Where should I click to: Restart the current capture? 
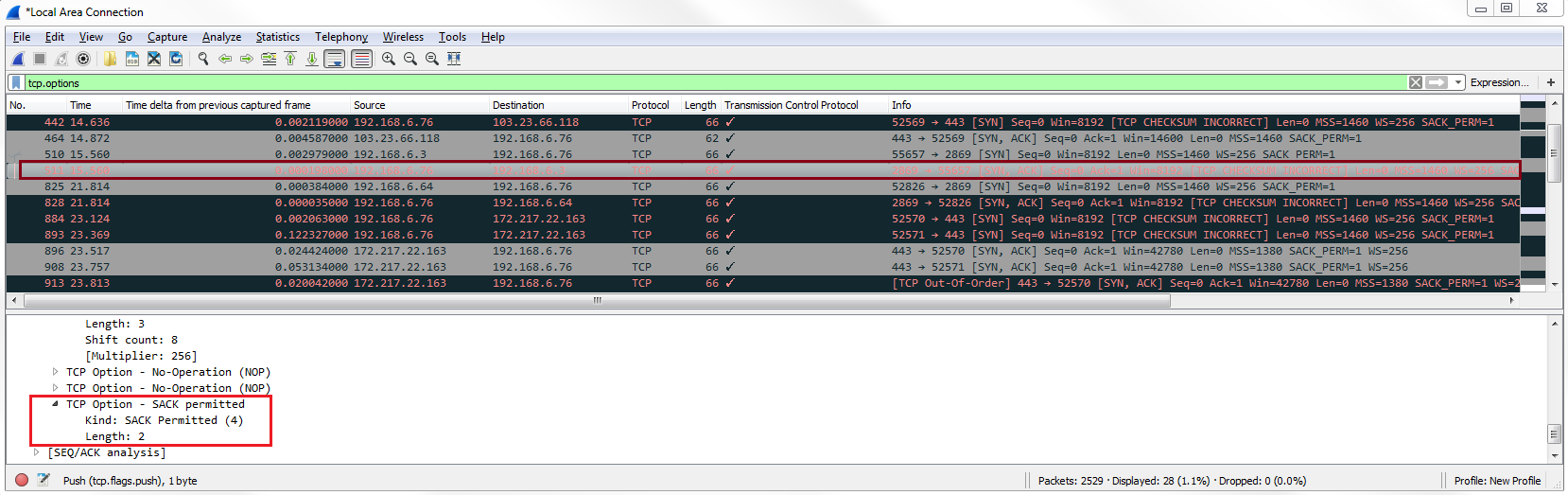[61, 59]
